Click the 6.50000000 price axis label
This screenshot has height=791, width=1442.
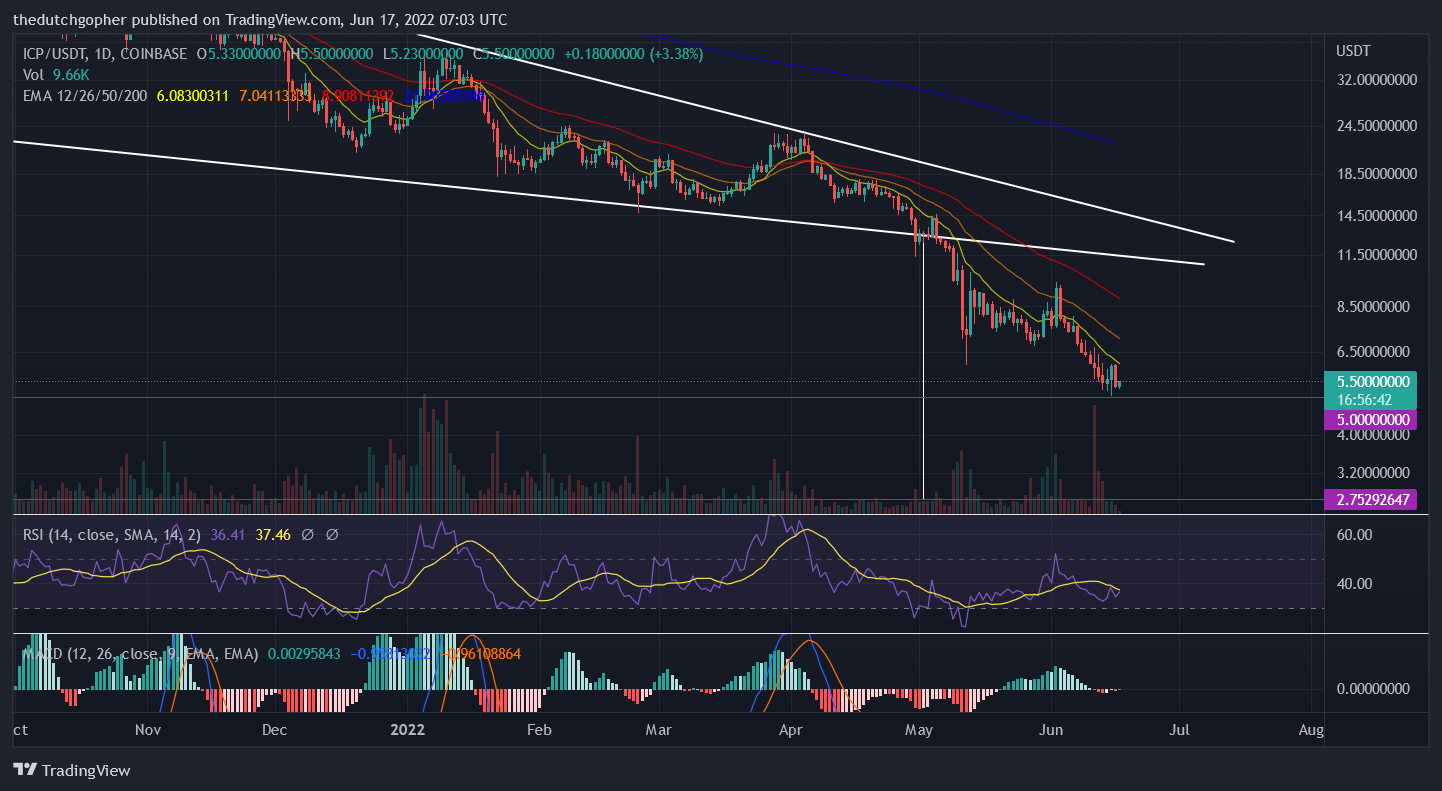pyautogui.click(x=1374, y=352)
